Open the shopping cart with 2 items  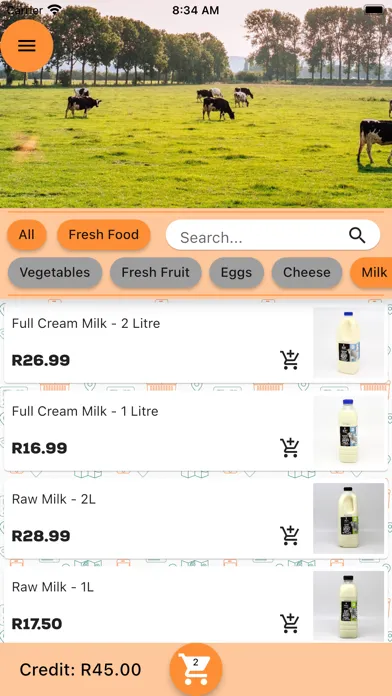tap(196, 669)
